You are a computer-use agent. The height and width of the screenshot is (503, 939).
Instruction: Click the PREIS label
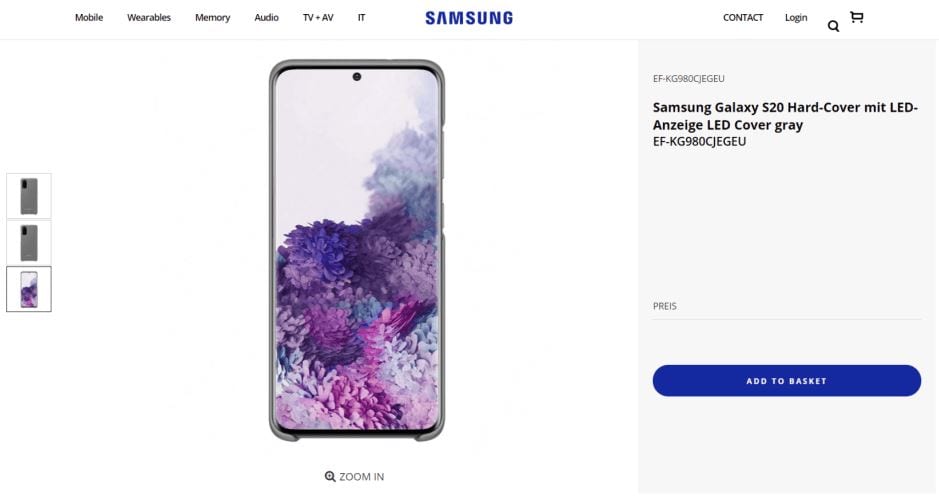click(x=665, y=306)
